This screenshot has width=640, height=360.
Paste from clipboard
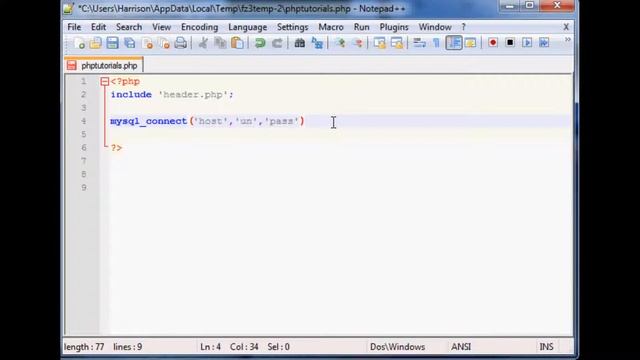(238, 43)
